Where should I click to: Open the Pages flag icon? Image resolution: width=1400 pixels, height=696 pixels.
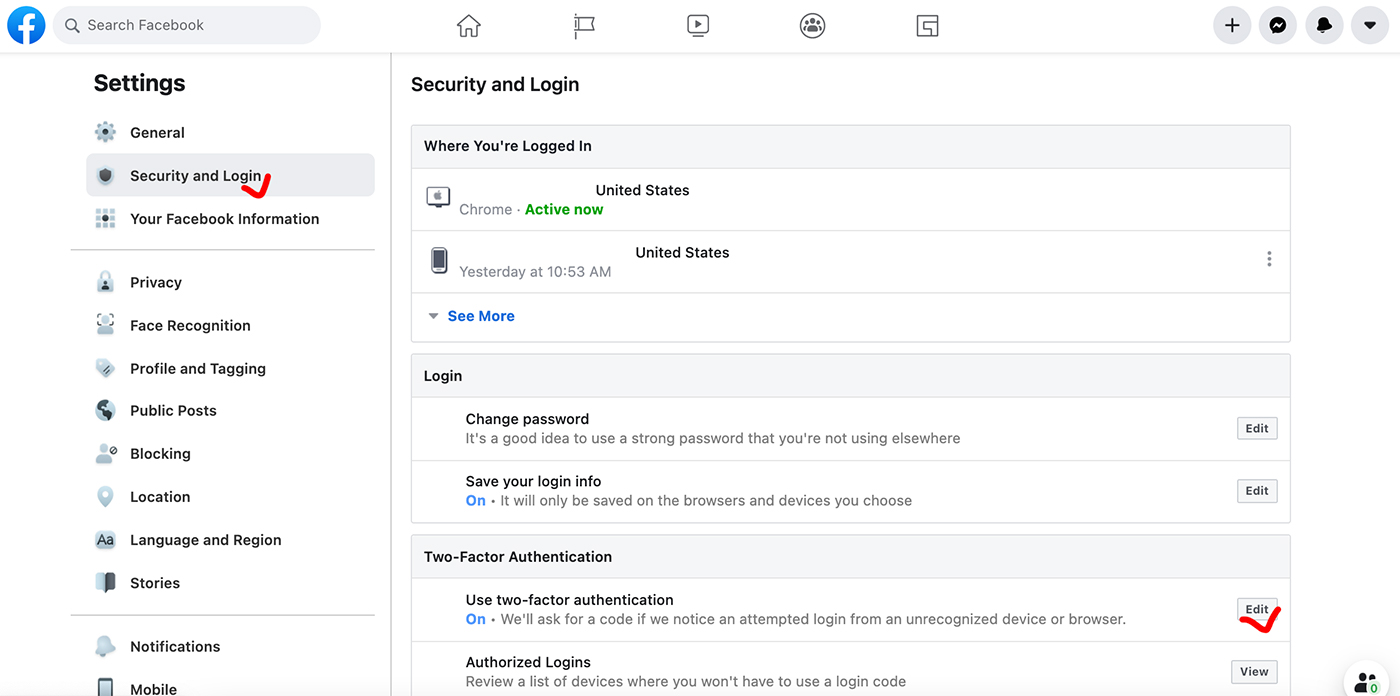[x=584, y=26]
